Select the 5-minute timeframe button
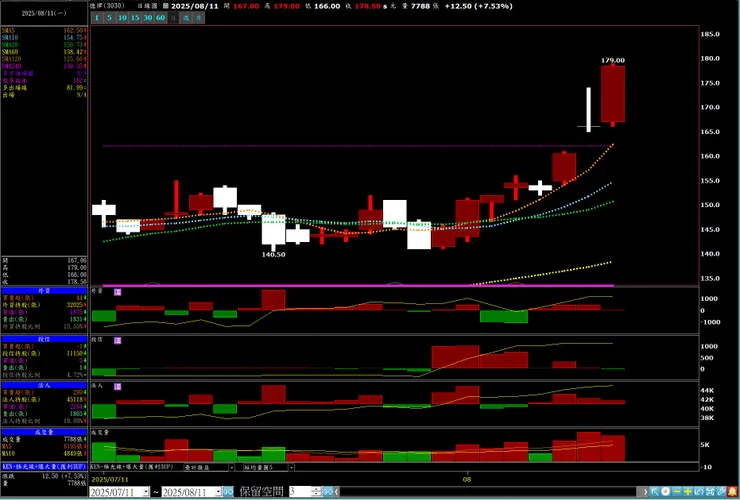Image resolution: width=740 pixels, height=500 pixels. coord(109,18)
